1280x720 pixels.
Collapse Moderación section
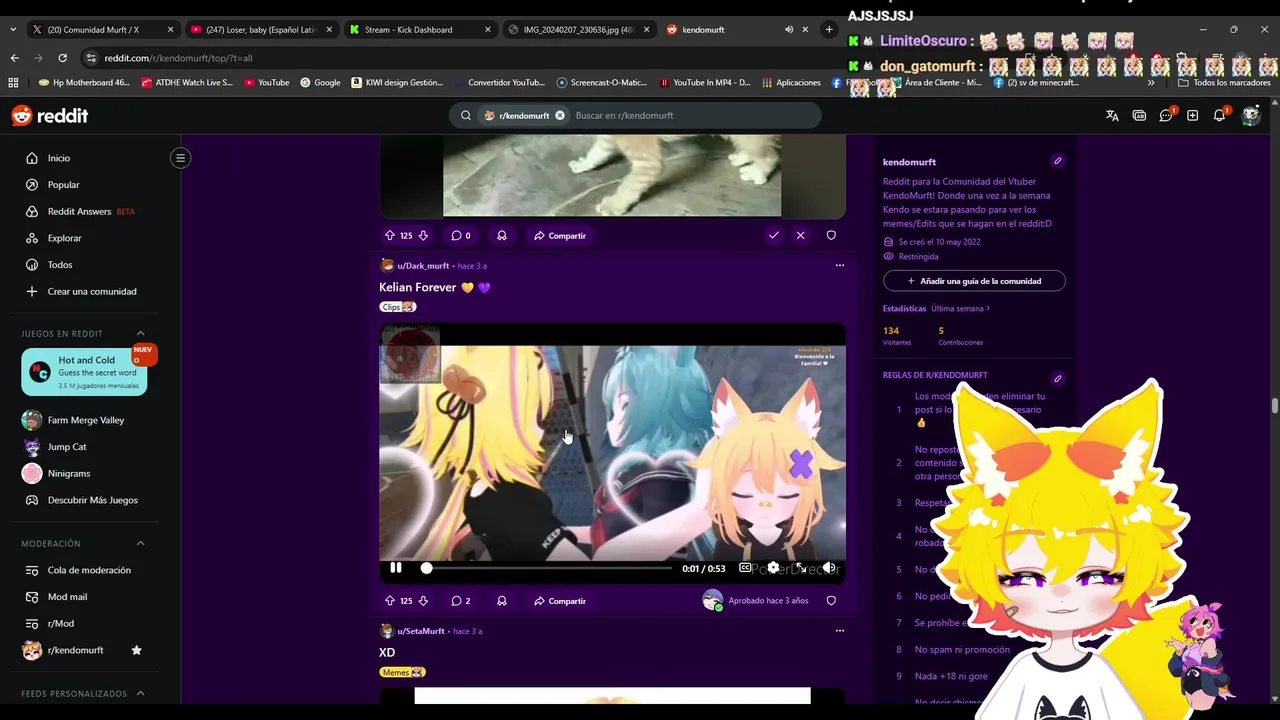(x=140, y=543)
